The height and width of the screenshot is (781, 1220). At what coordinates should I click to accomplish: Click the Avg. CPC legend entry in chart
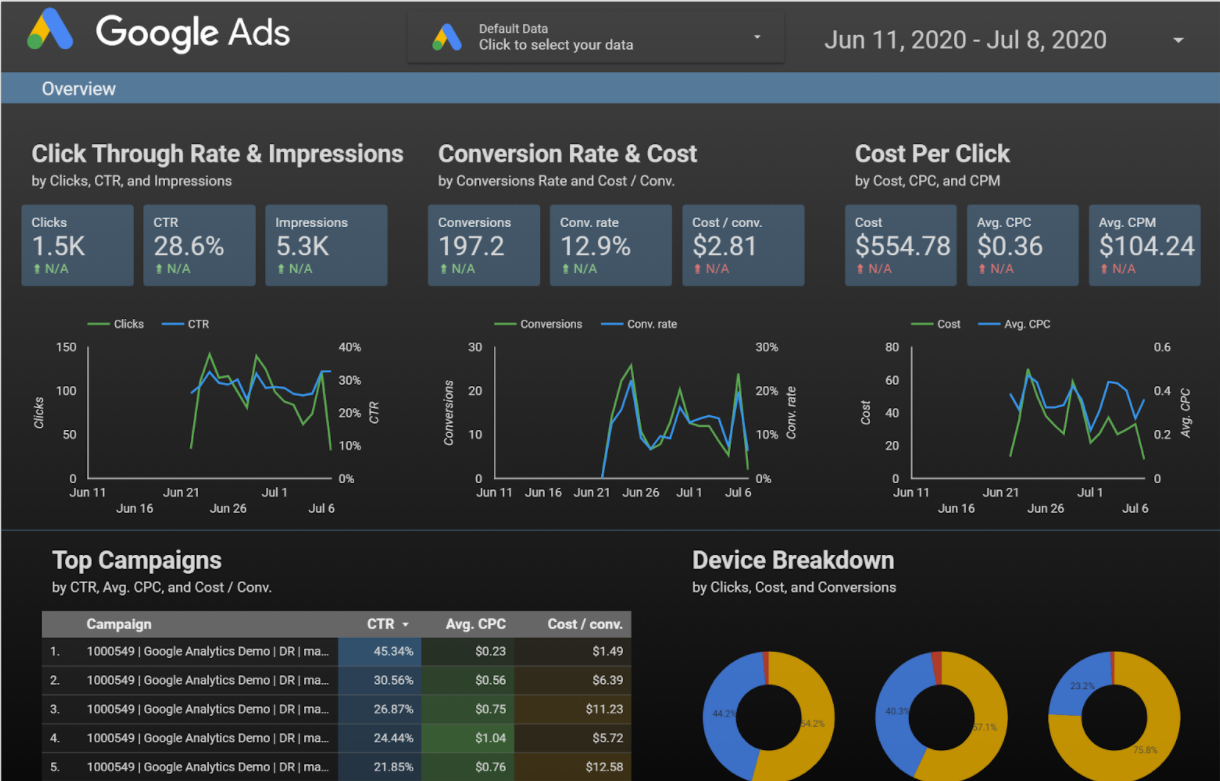[x=1014, y=324]
